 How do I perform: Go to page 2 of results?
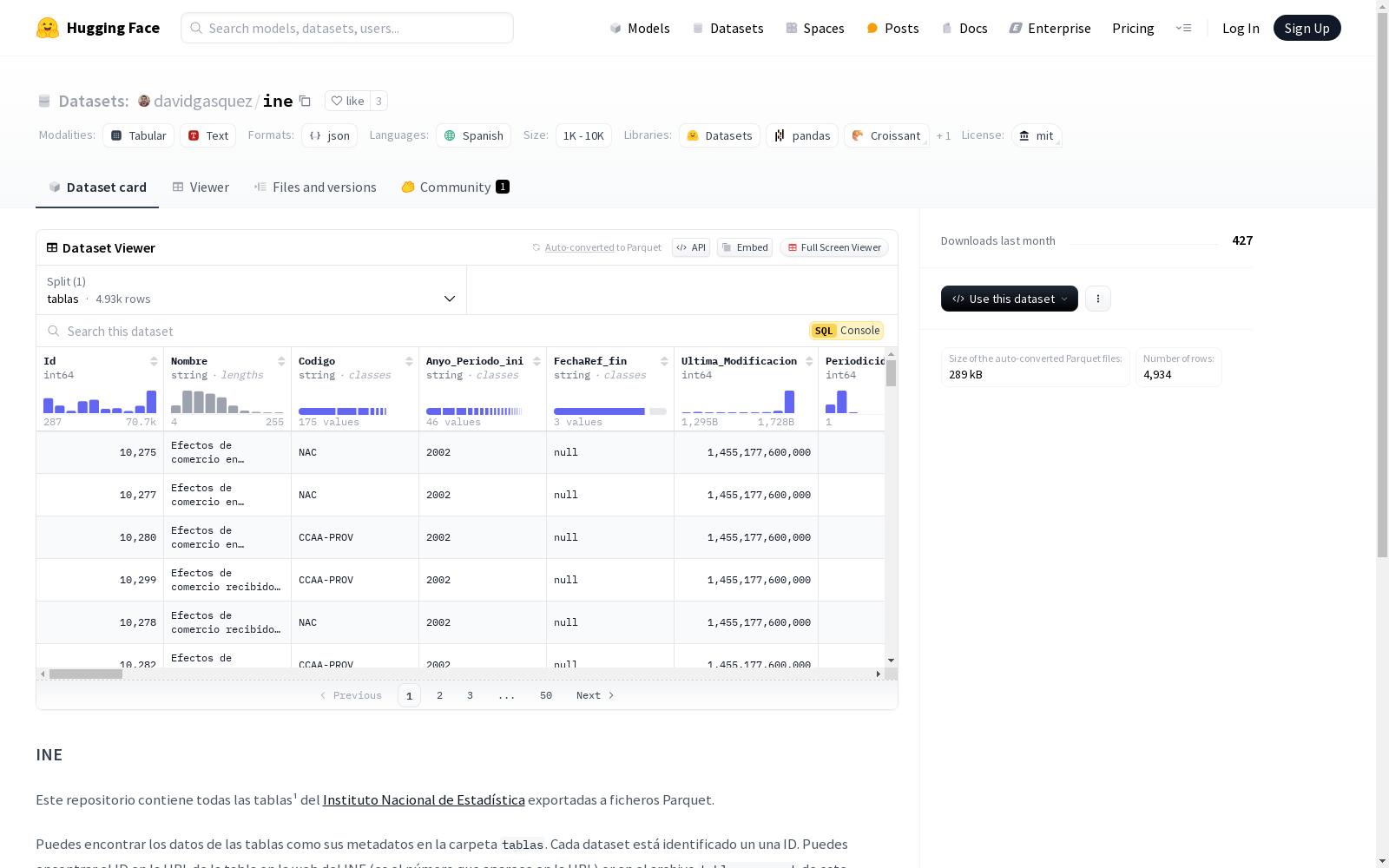[440, 695]
